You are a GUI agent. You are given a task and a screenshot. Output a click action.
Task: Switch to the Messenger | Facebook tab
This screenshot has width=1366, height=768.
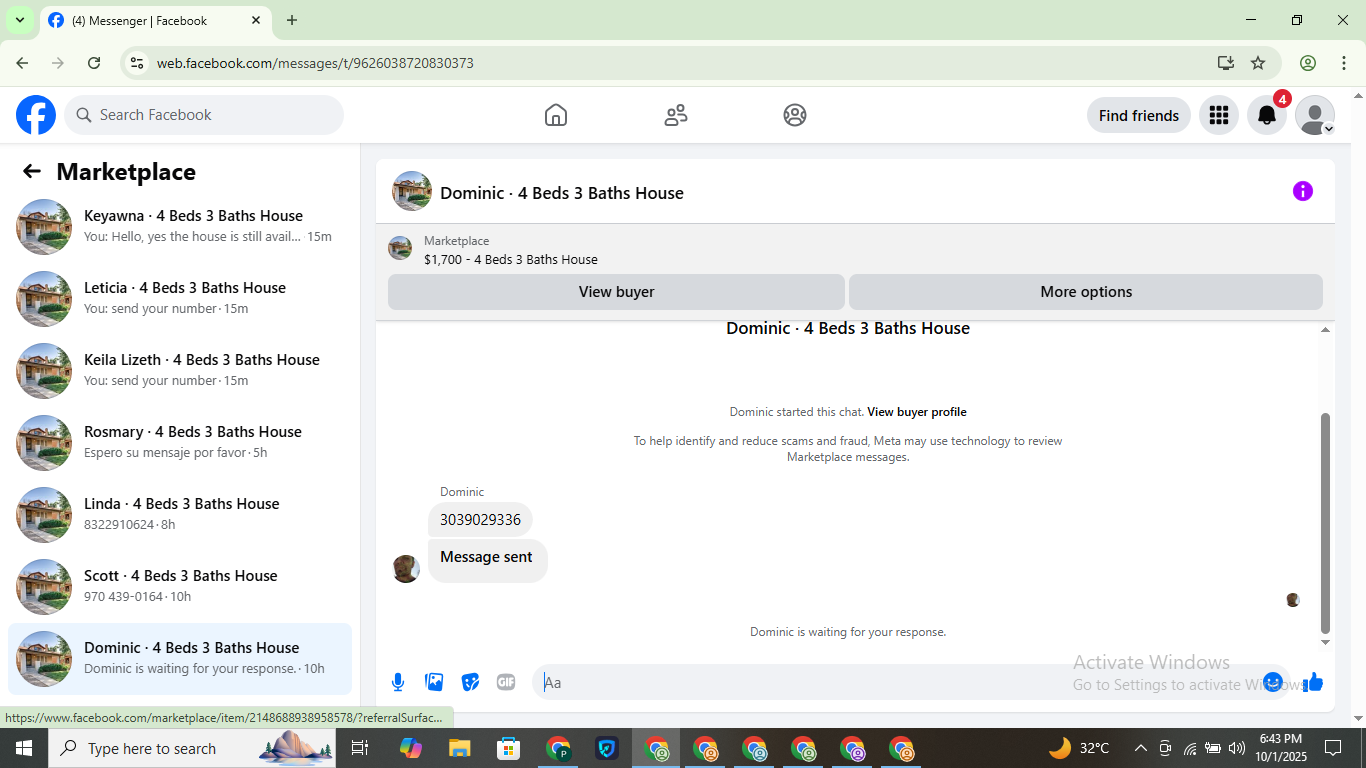pos(155,20)
